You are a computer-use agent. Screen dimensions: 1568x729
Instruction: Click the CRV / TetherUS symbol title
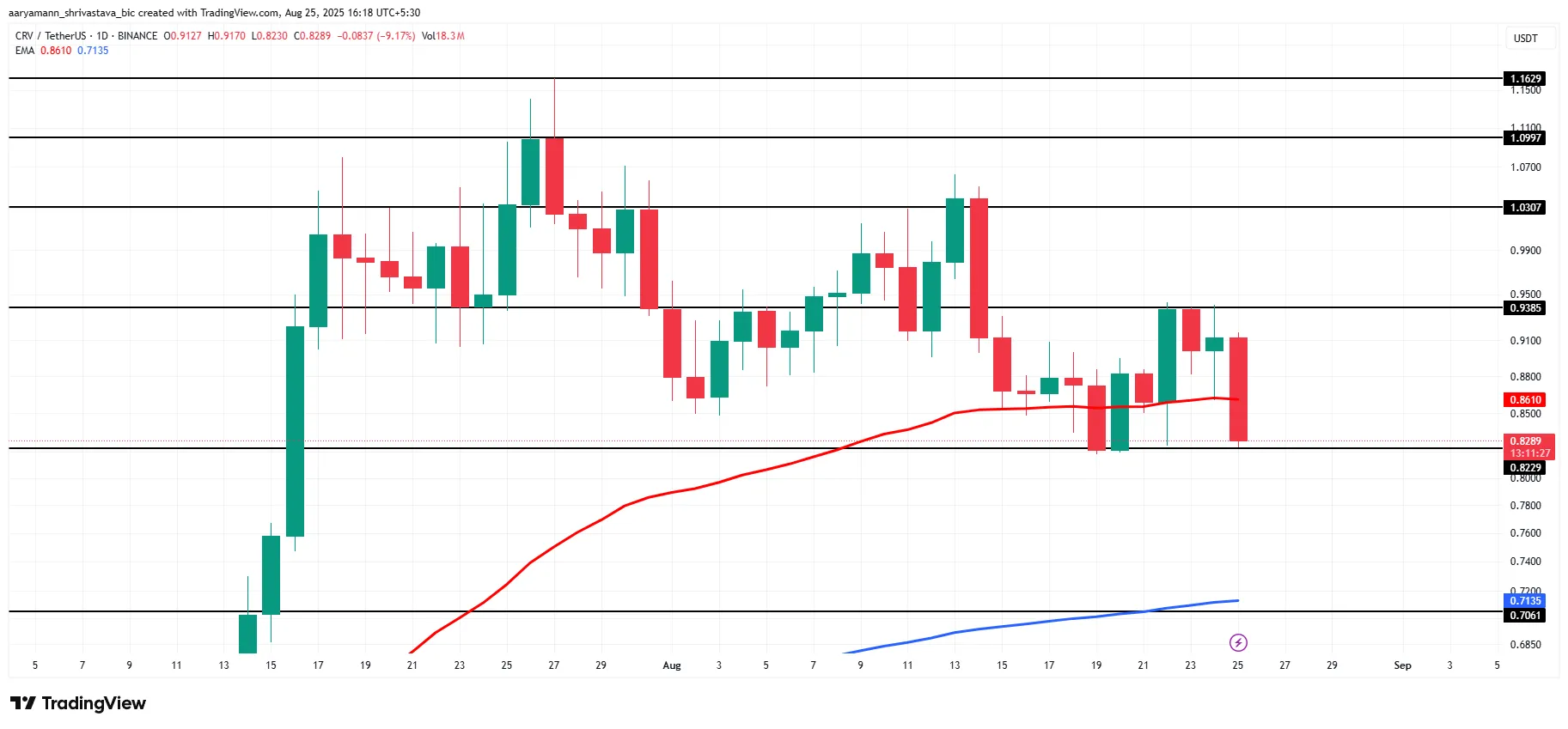[x=51, y=36]
